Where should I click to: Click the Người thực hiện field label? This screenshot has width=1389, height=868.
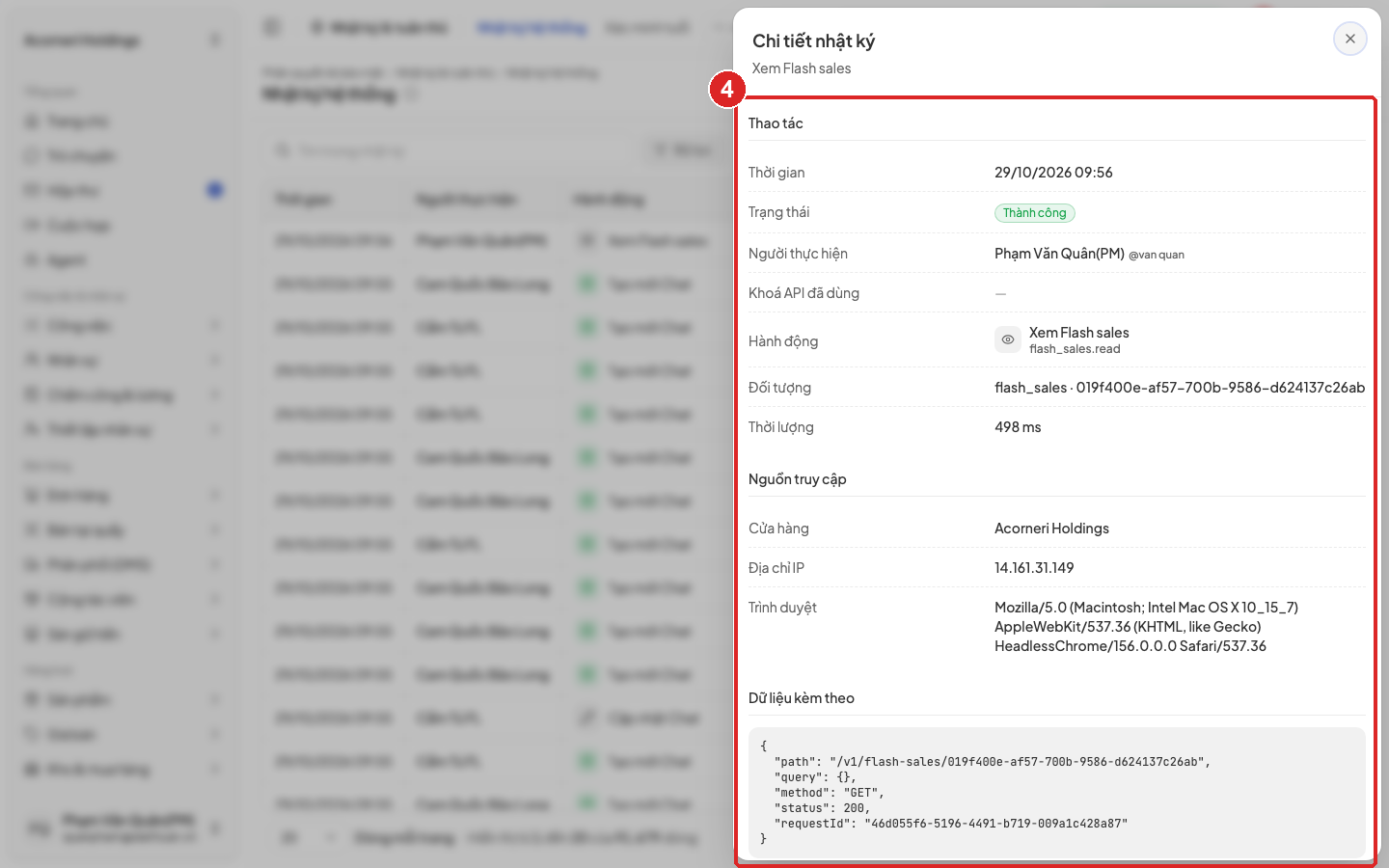pyautogui.click(x=798, y=254)
